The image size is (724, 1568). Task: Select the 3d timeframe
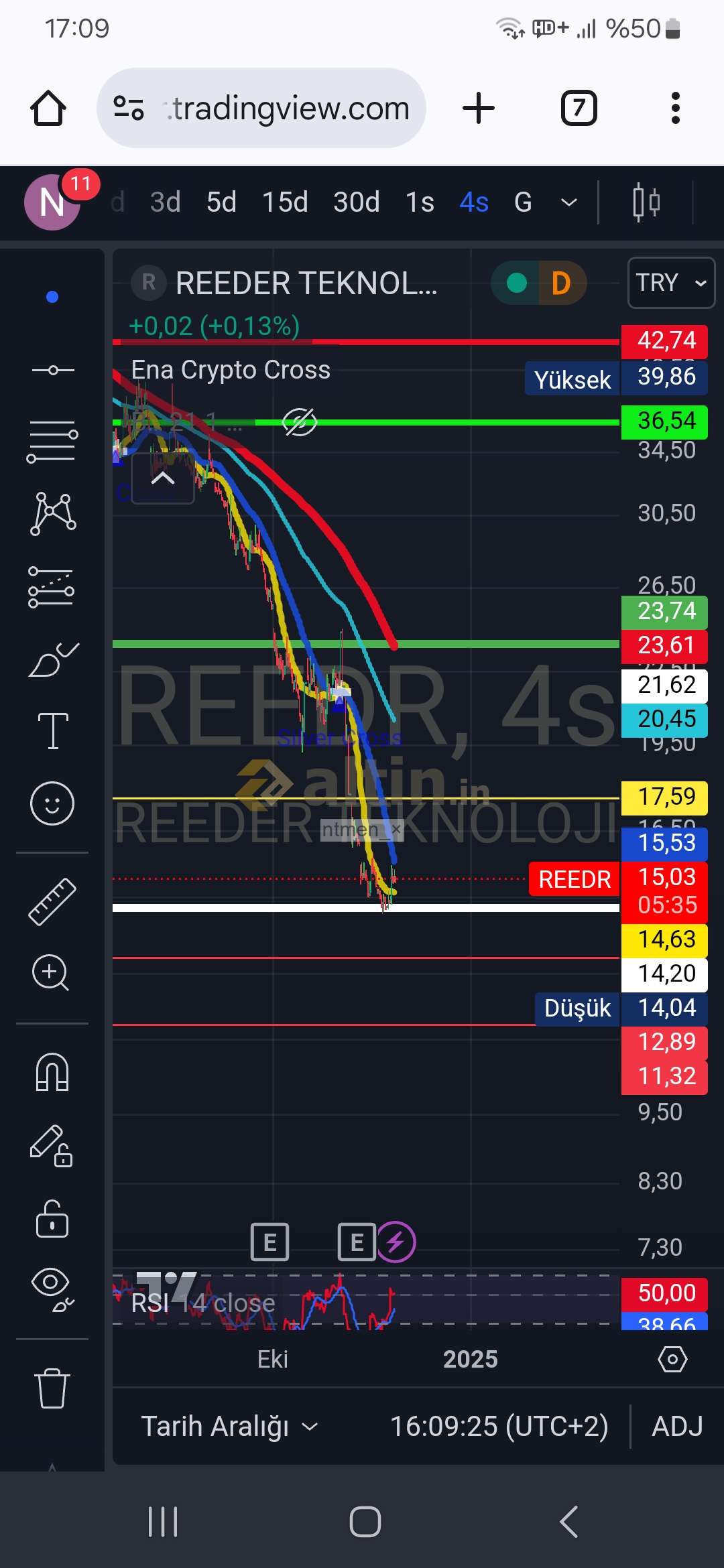166,202
